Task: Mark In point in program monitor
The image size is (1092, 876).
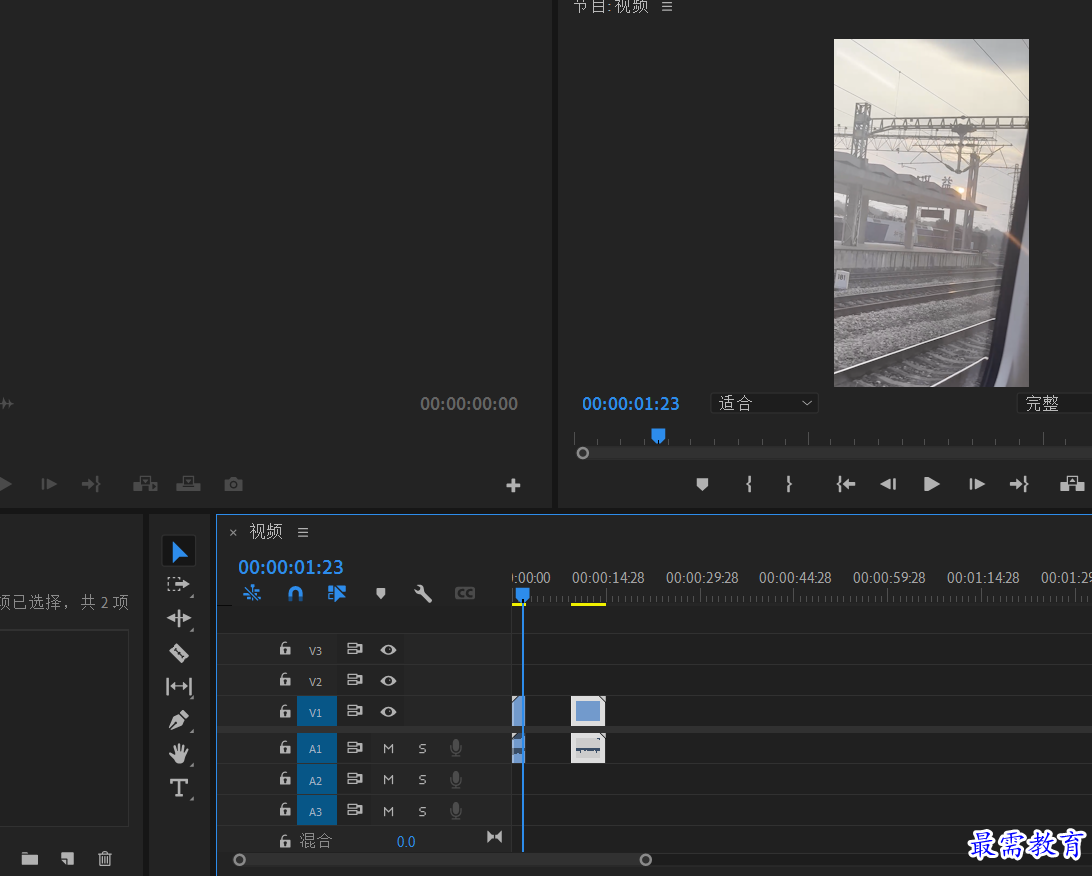Action: pyautogui.click(x=749, y=484)
